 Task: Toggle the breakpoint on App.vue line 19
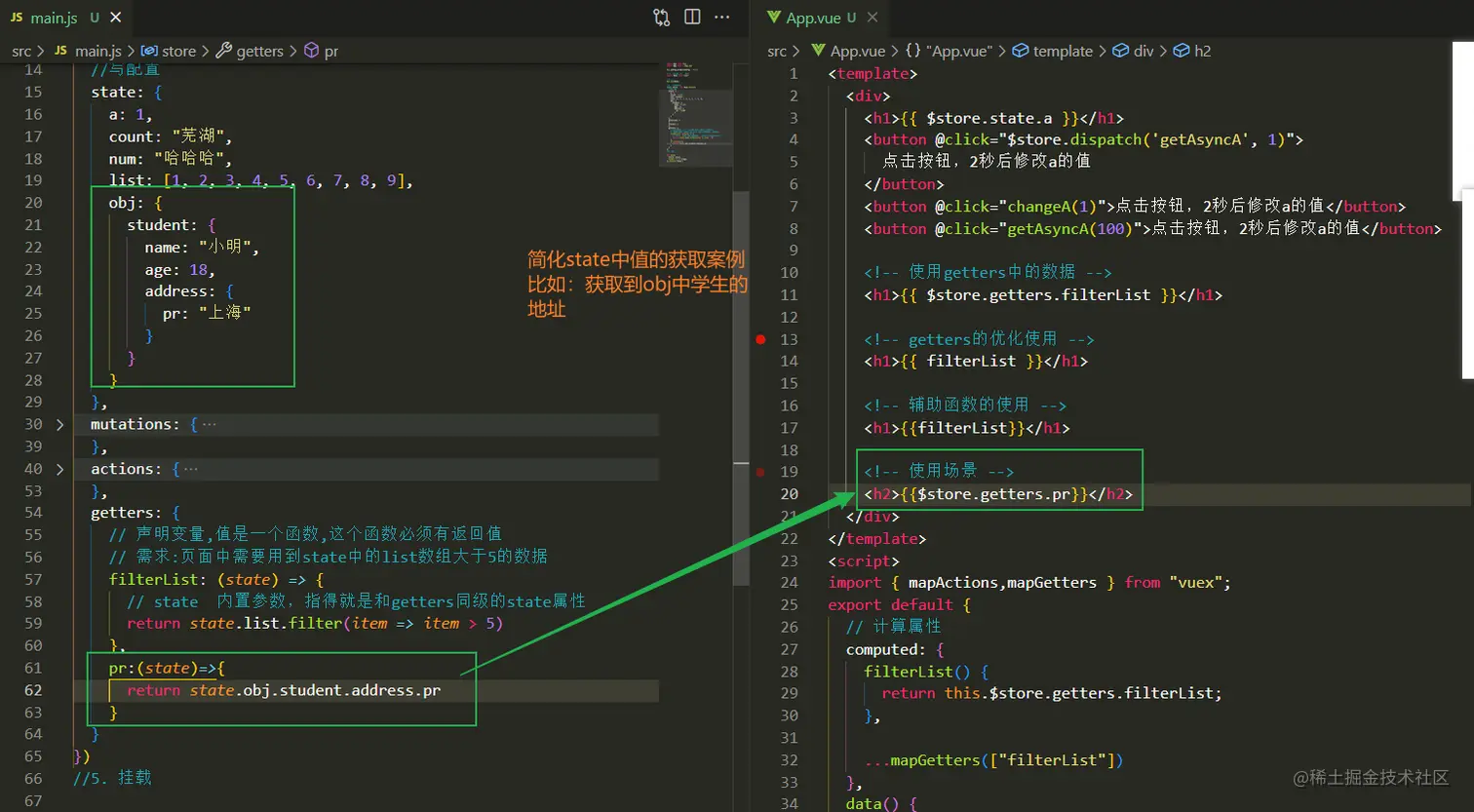761,472
